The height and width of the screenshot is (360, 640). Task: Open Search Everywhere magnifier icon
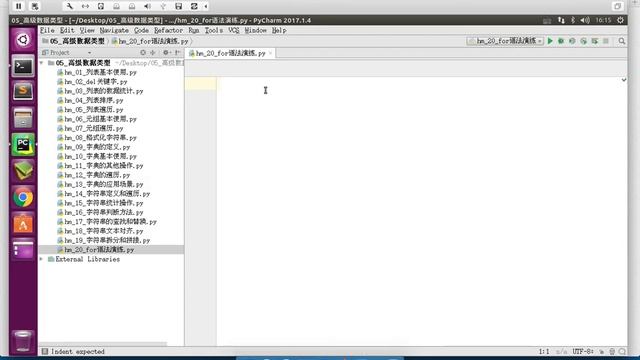coord(622,41)
